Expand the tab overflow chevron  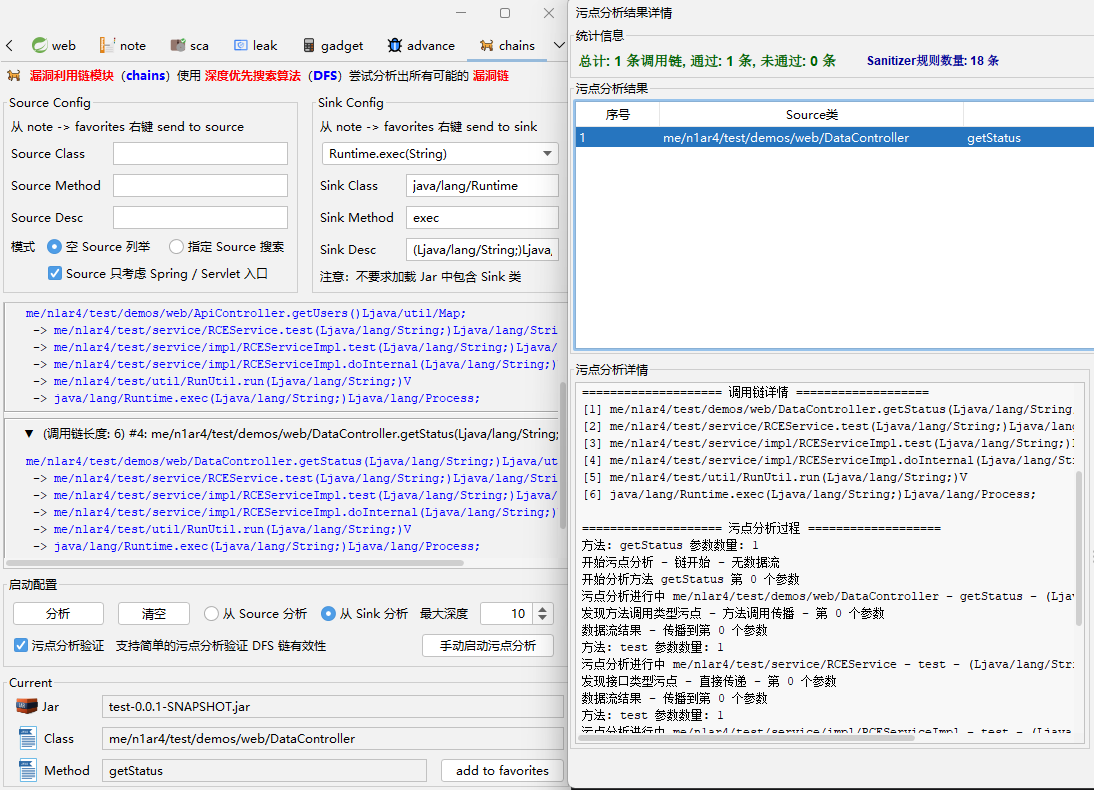[559, 45]
